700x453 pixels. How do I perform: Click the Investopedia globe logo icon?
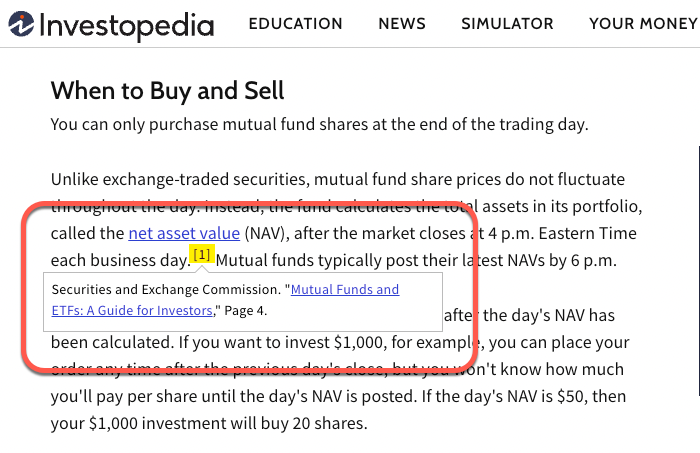click(21, 24)
